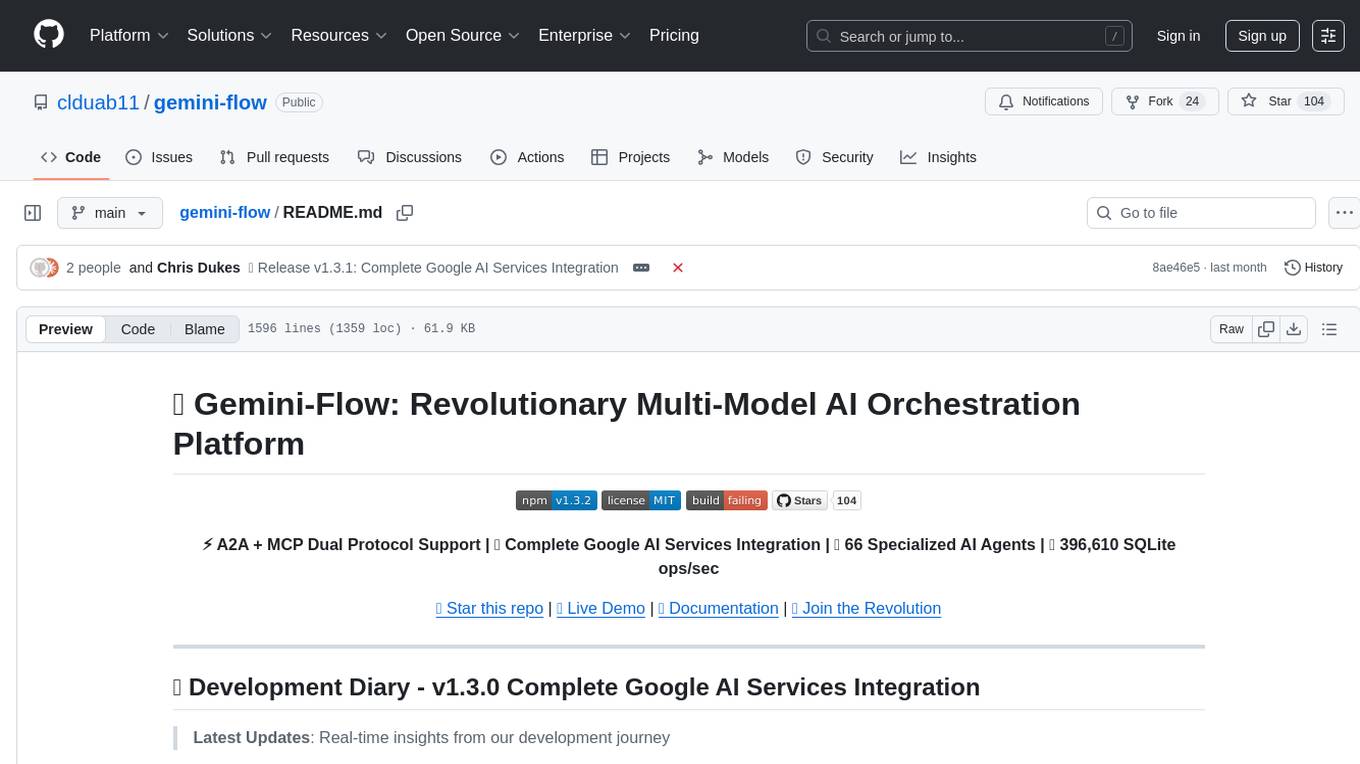Click the Notifications bell button
This screenshot has height=764, width=1360.
click(x=1044, y=101)
